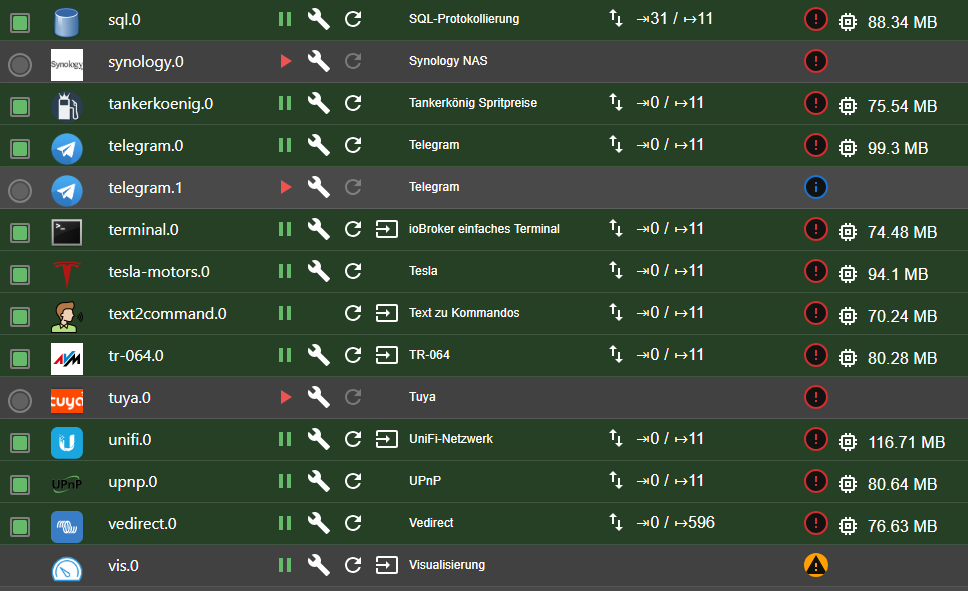
Task: Toggle the upnp.0 green checkbox
Action: [x=20, y=485]
